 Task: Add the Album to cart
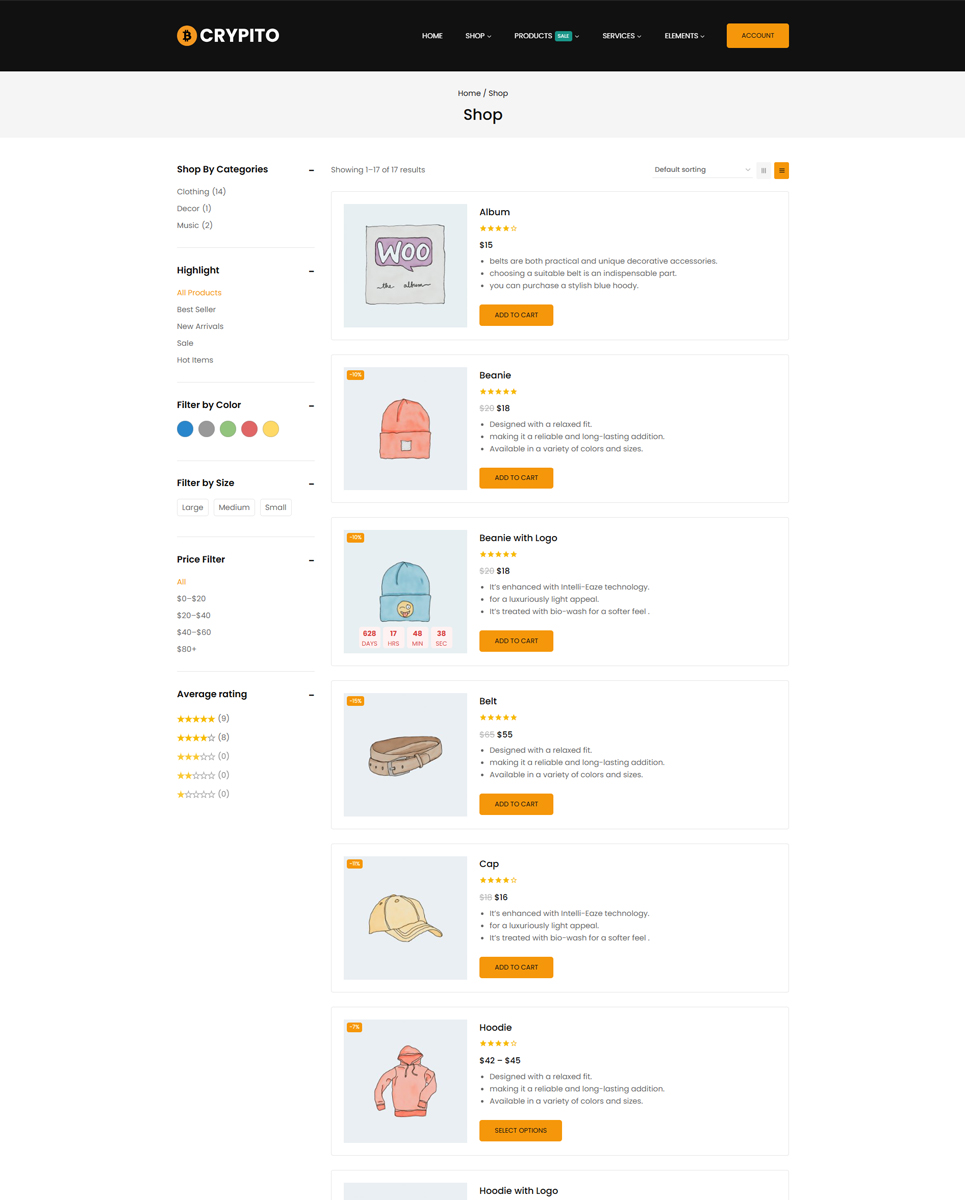[516, 315]
